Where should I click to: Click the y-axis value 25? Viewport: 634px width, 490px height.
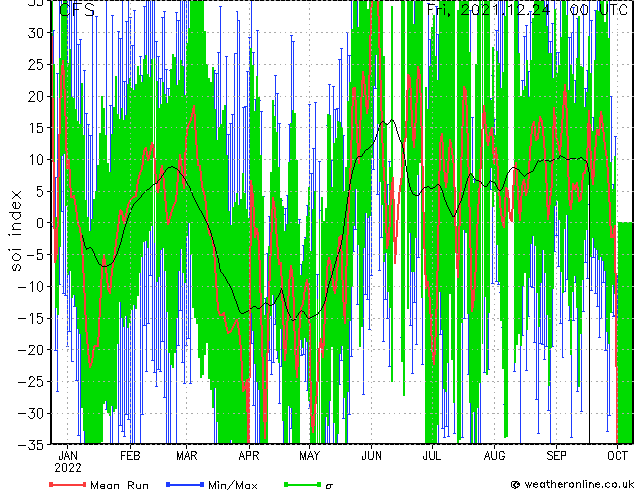click(x=36, y=64)
